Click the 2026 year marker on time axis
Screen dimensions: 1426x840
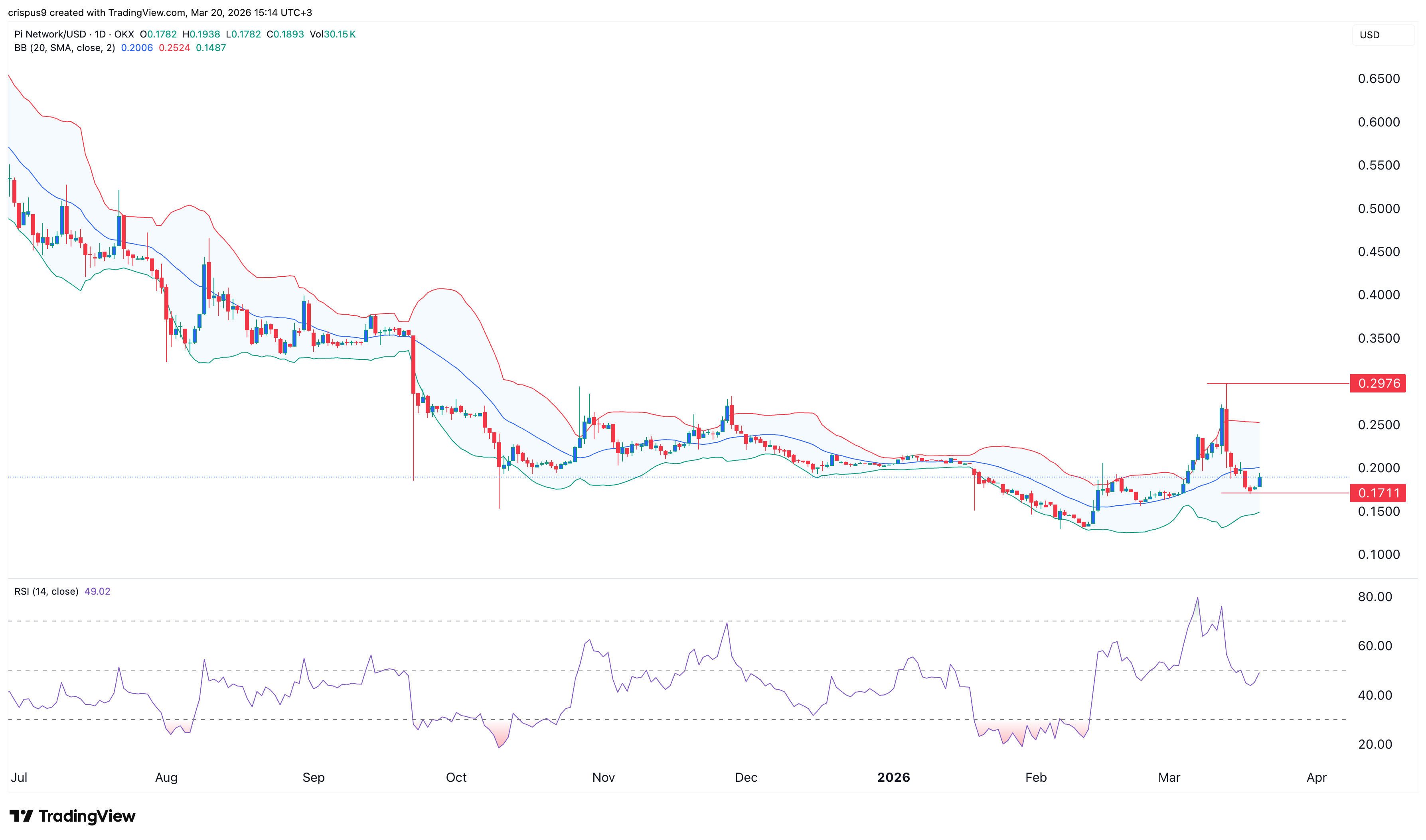tap(893, 777)
